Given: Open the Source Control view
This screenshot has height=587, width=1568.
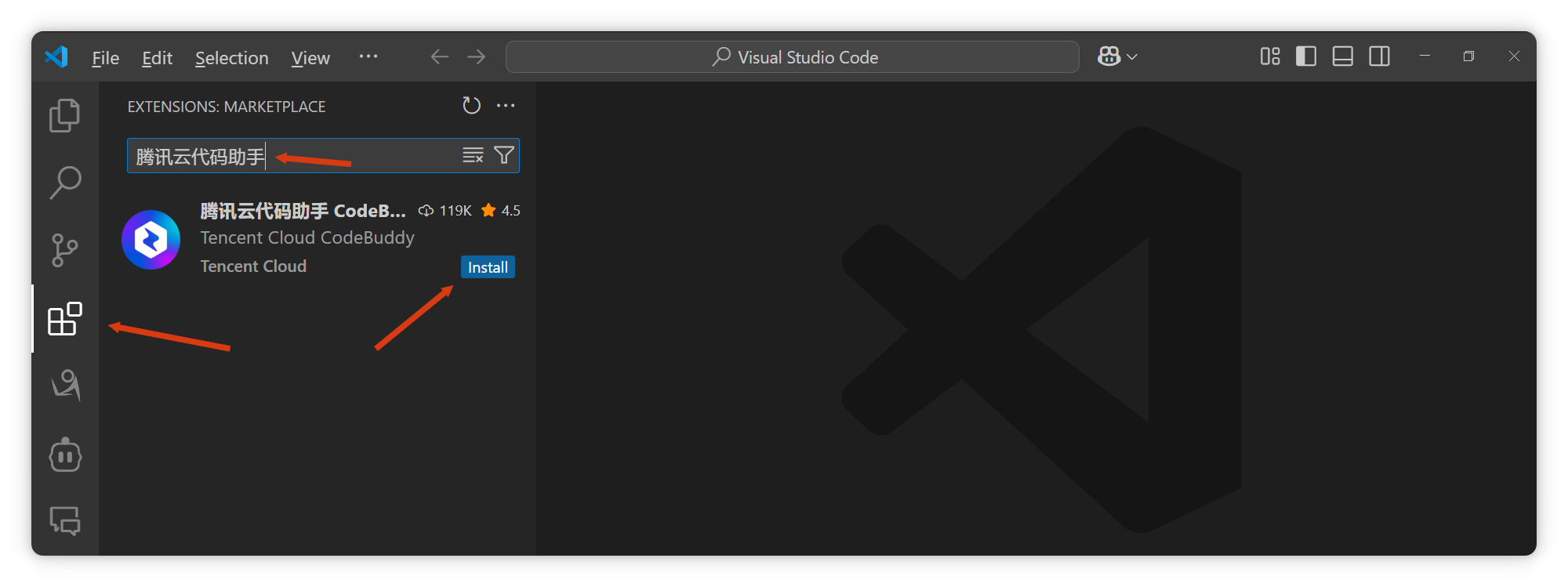Looking at the screenshot, I should point(65,250).
